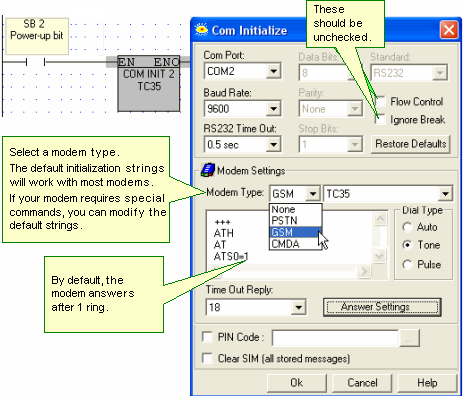Enable the PIN Code checkbox
Image resolution: width=464 pixels, height=398 pixels.
pos(207,337)
